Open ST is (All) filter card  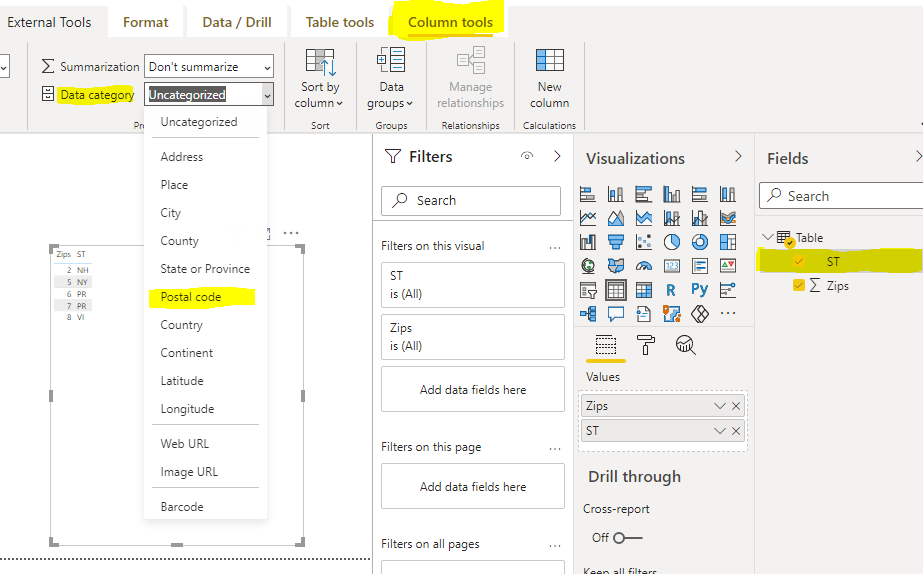(x=473, y=285)
